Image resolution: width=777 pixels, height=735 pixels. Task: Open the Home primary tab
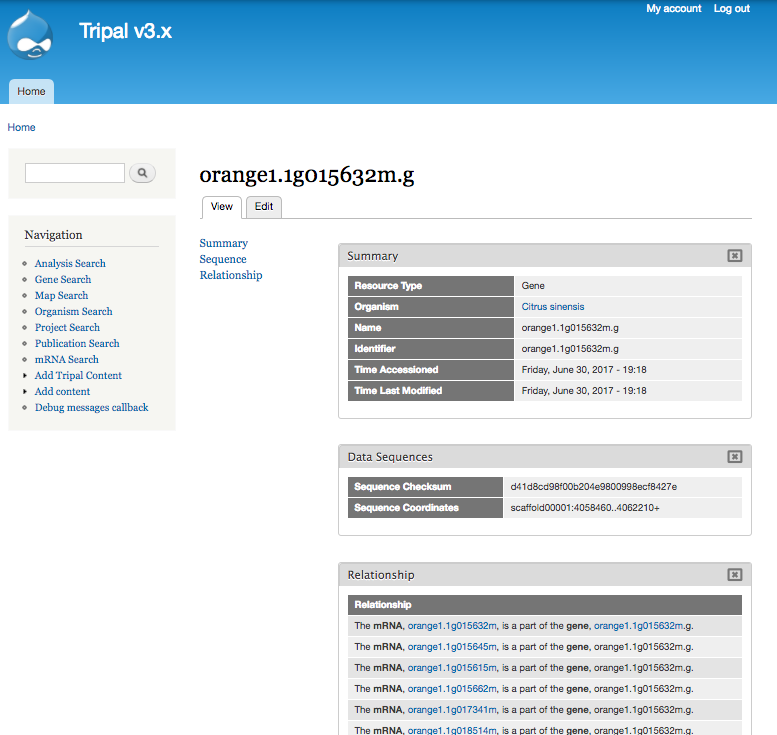31,91
